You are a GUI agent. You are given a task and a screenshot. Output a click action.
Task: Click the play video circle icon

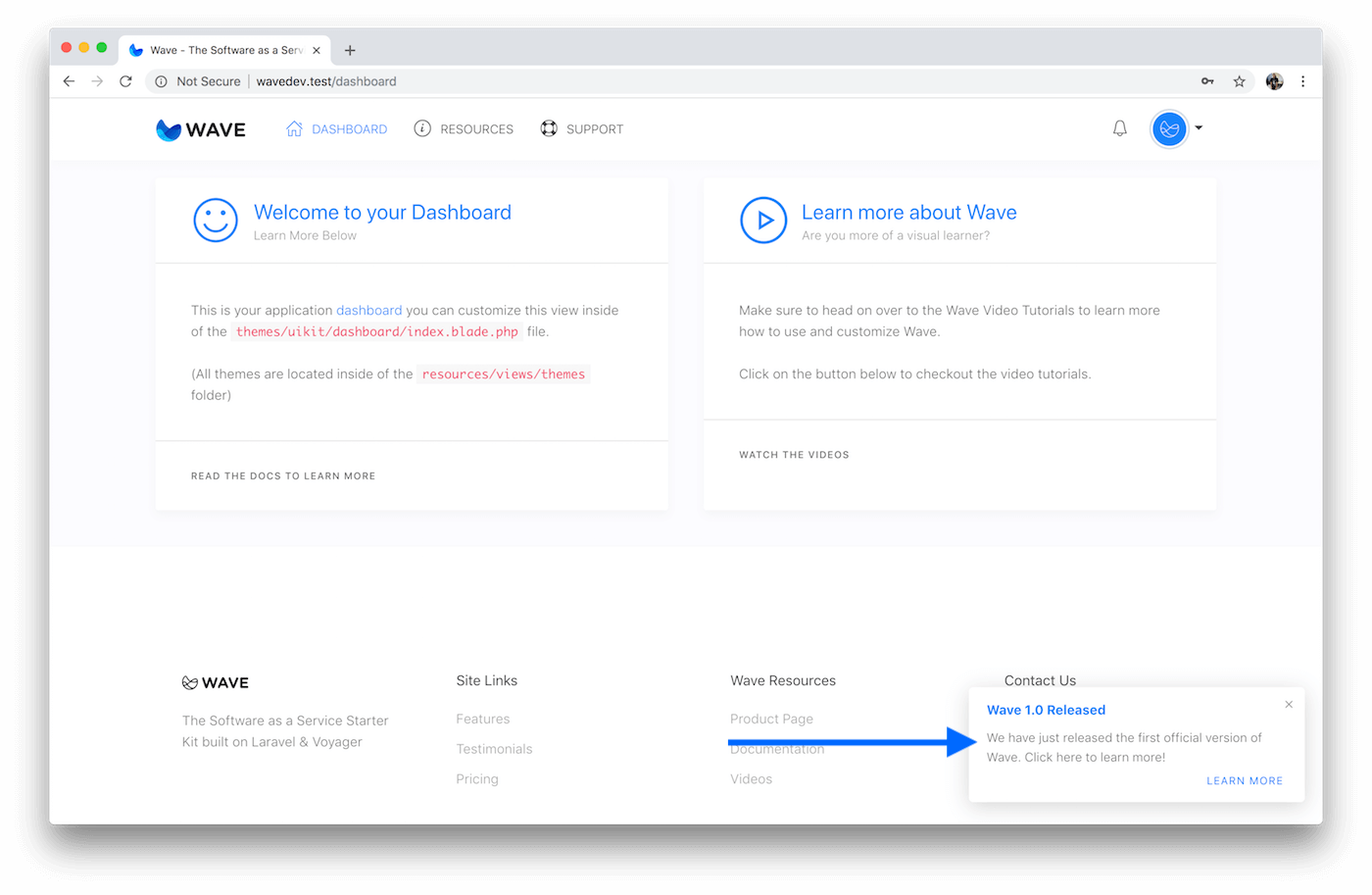[x=763, y=221]
